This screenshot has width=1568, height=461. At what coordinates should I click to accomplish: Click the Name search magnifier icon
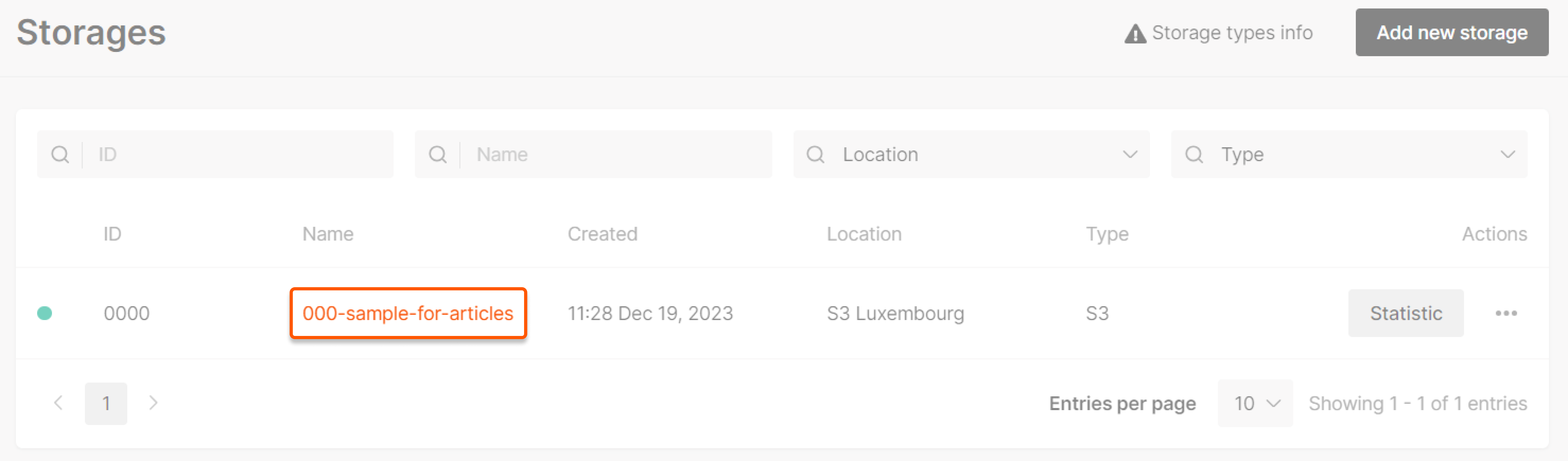(x=438, y=154)
